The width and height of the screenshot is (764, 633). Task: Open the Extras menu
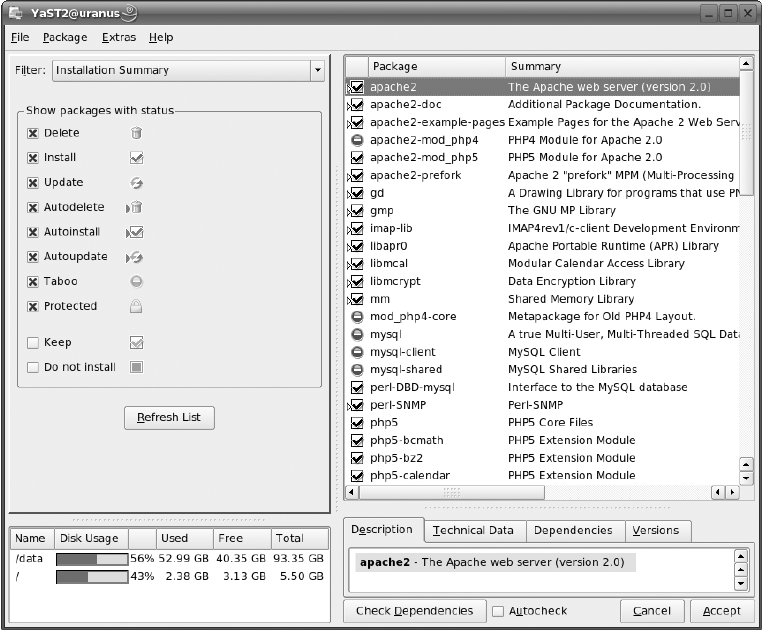point(118,38)
